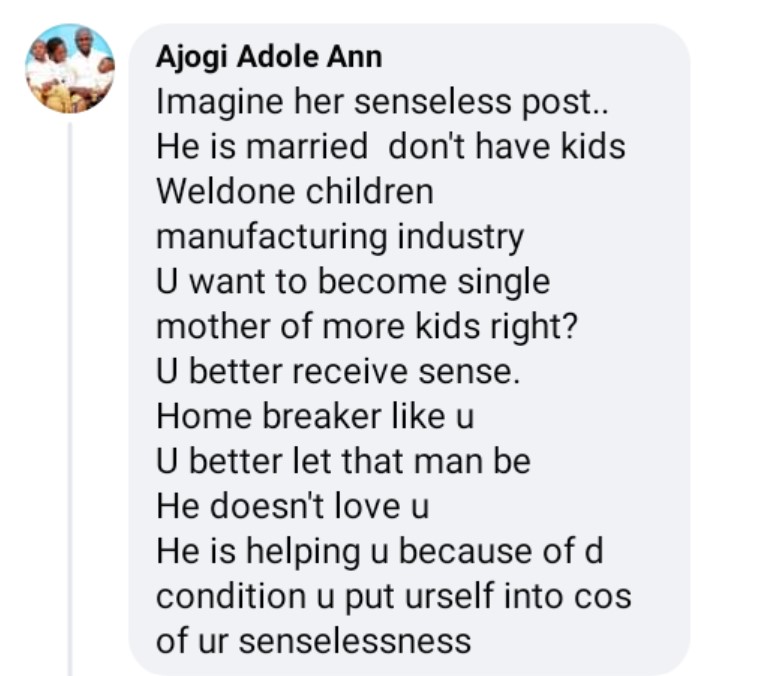The image size is (772, 676).
Task: Open Ajogi Adole Ann's profile picture
Action: (69, 69)
